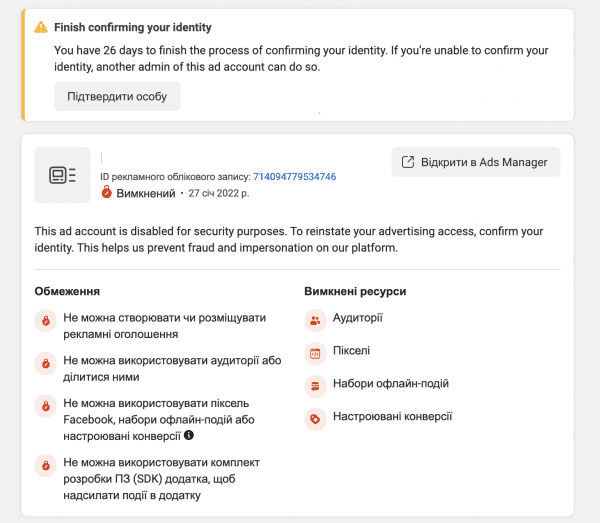Select the Набори офлайн-подій resource
This screenshot has height=523, width=600.
click(x=391, y=384)
